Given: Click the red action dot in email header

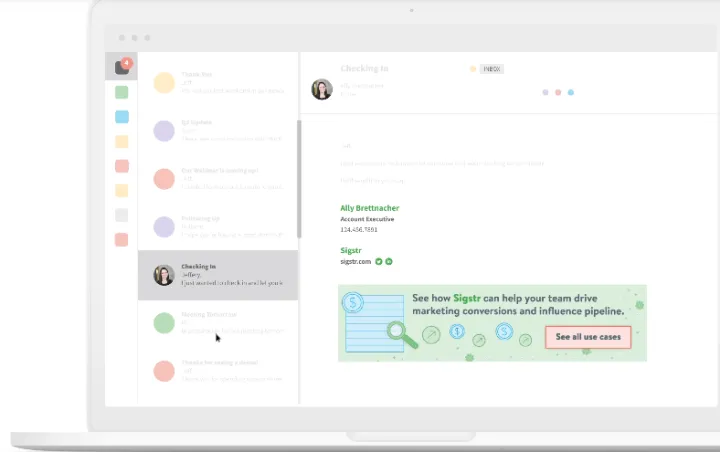Looking at the screenshot, I should coord(558,92).
